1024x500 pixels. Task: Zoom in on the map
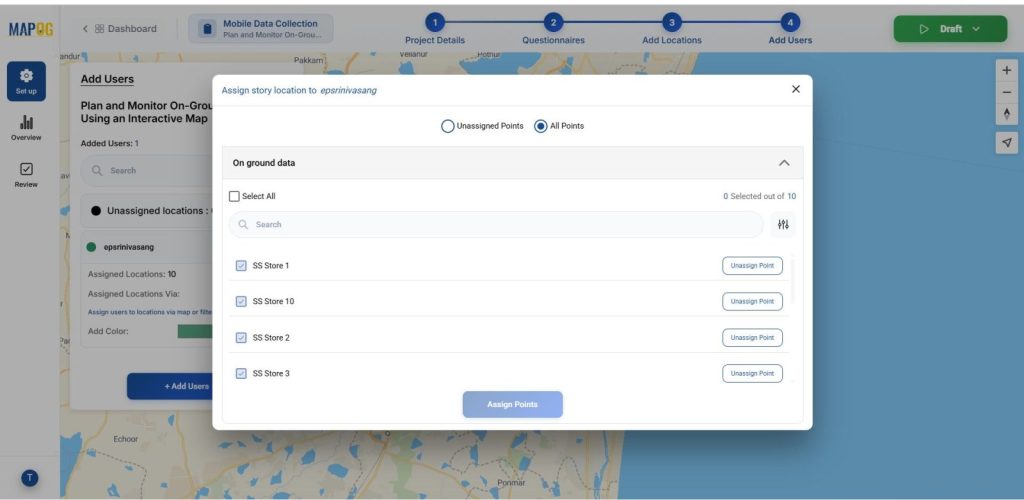pyautogui.click(x=1006, y=70)
